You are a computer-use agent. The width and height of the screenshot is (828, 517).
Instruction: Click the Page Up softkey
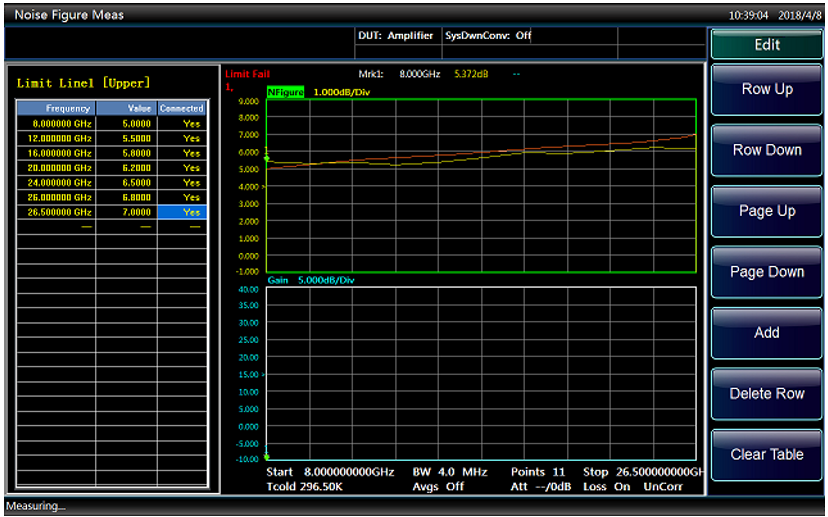[767, 211]
